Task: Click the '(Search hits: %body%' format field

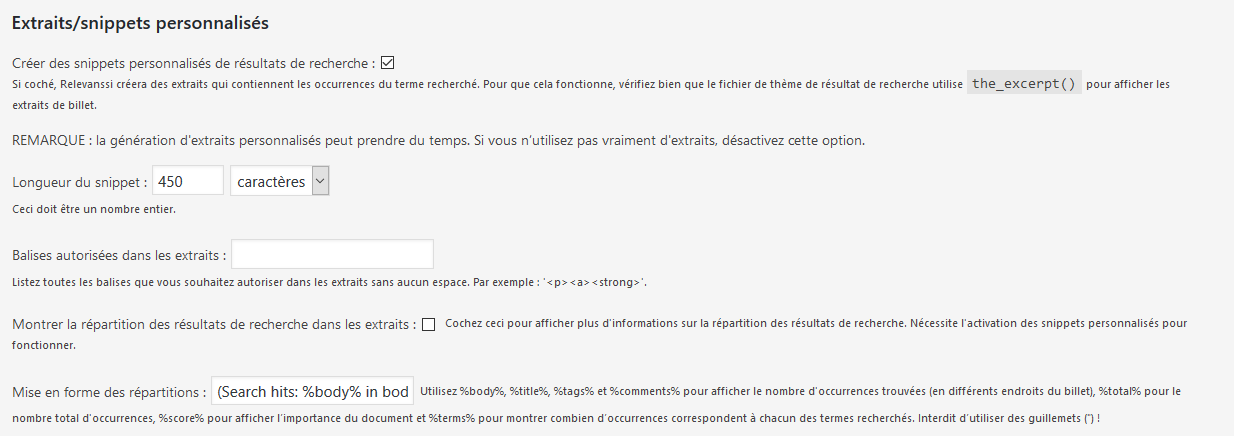Action: (313, 391)
